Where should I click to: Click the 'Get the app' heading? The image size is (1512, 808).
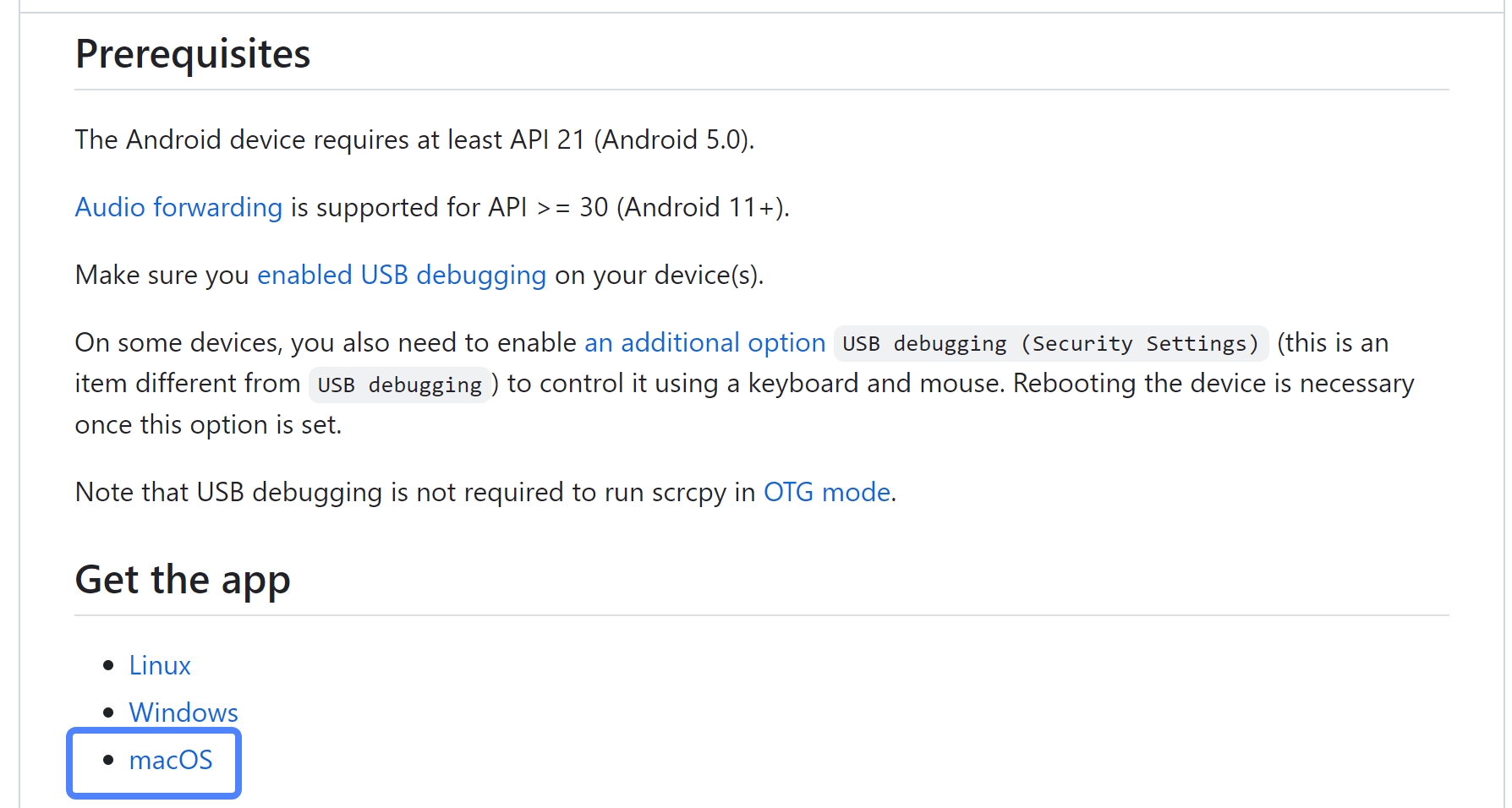coord(183,580)
